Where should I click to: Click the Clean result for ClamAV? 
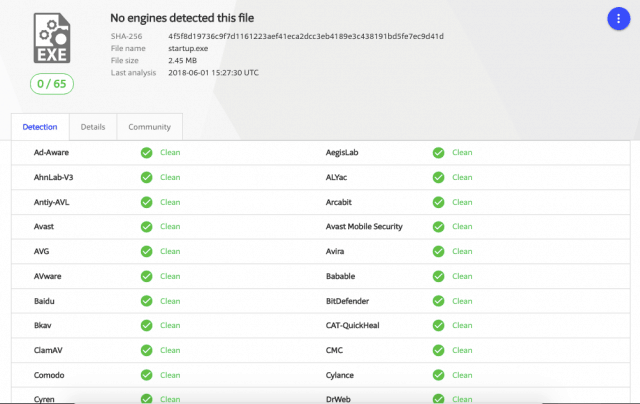[x=170, y=351]
